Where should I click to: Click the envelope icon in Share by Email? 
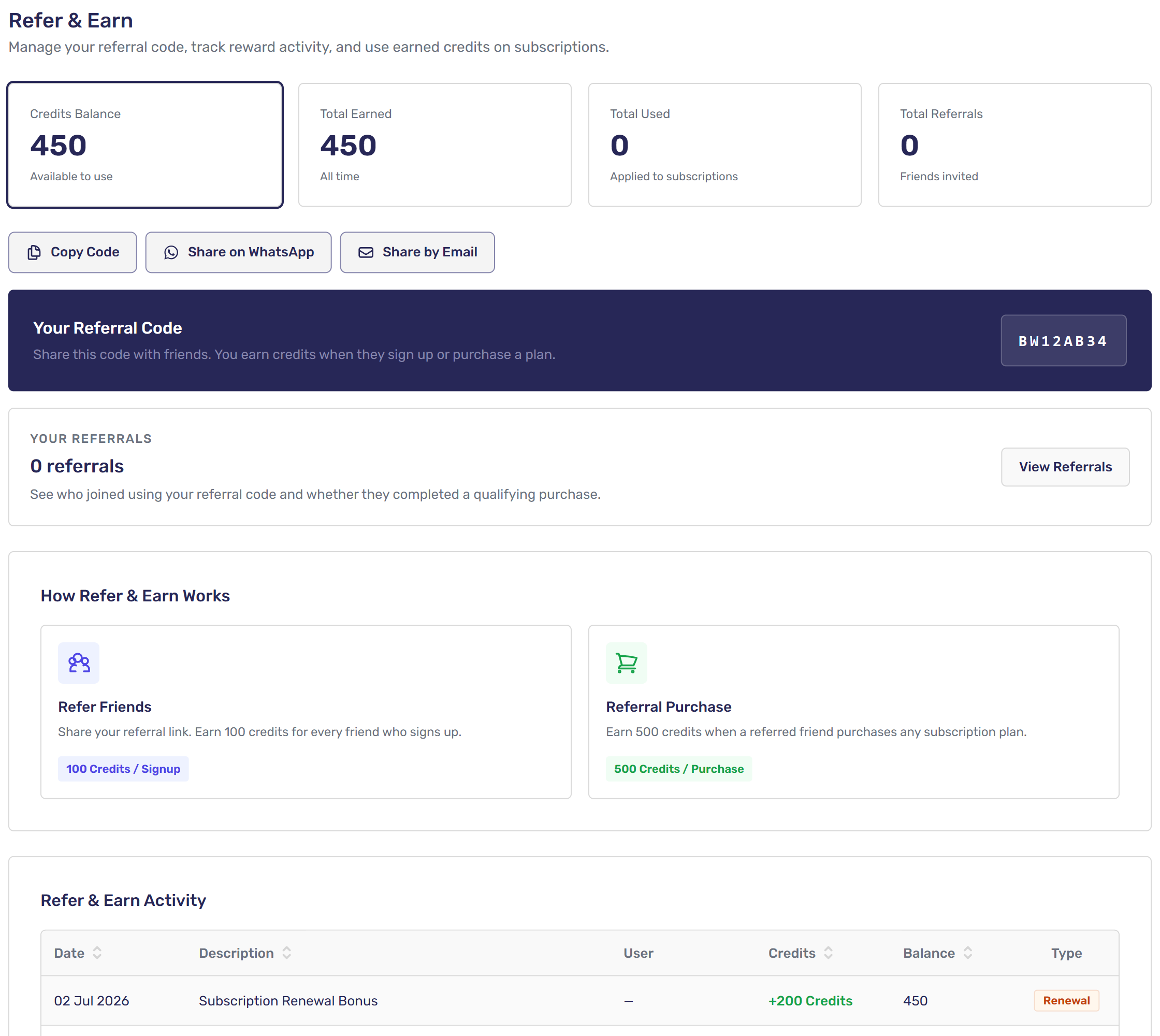(366, 252)
